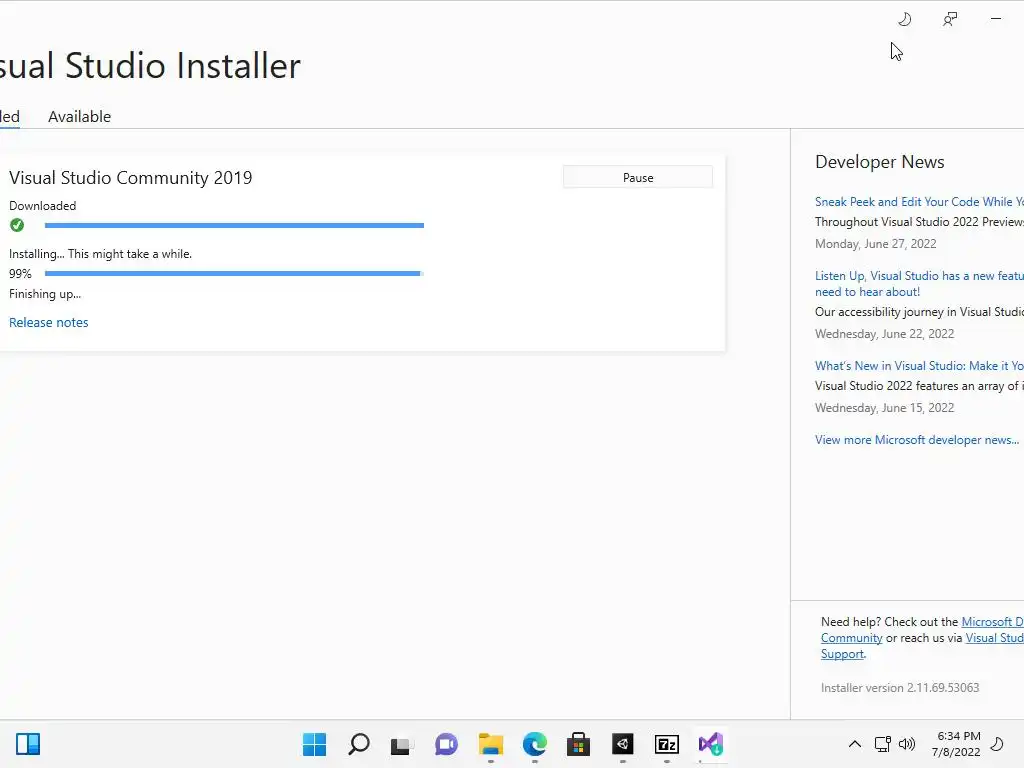Open the Release notes link
Image resolution: width=1024 pixels, height=768 pixels.
pos(48,323)
